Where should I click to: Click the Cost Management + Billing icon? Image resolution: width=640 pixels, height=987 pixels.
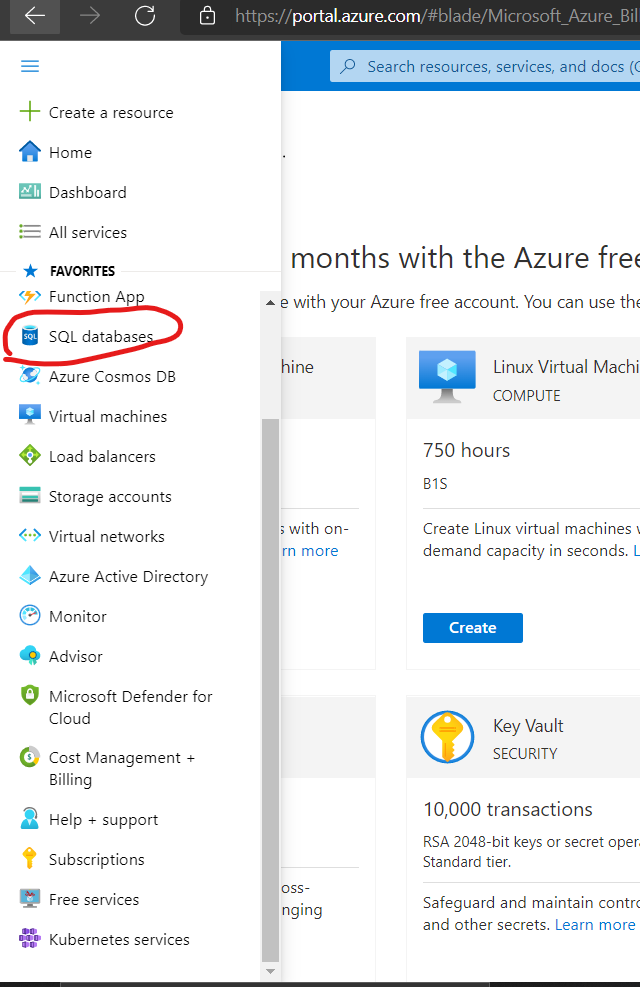pos(30,756)
